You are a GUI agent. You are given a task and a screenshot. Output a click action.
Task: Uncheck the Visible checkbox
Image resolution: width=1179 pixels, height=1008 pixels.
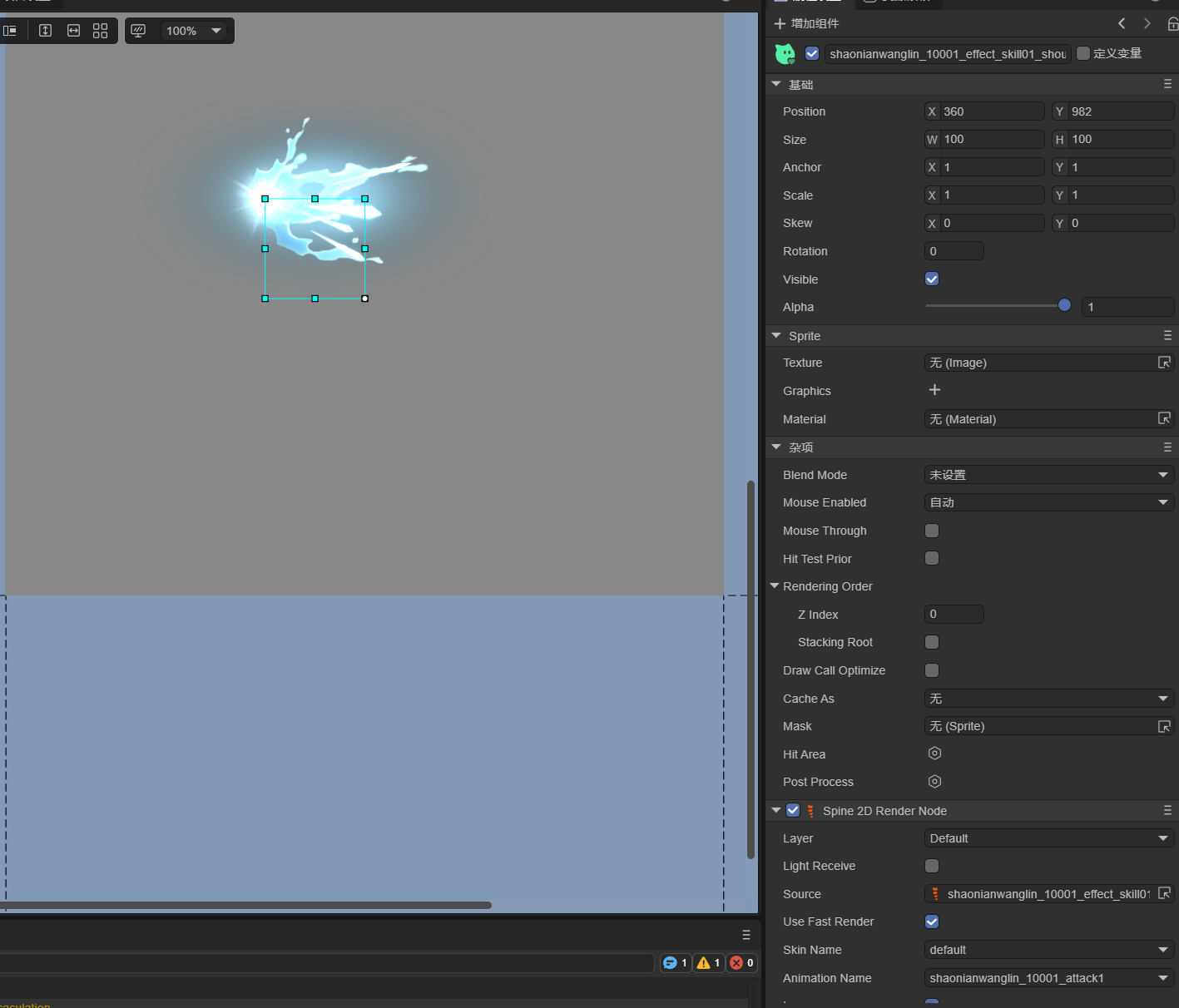pyautogui.click(x=932, y=279)
